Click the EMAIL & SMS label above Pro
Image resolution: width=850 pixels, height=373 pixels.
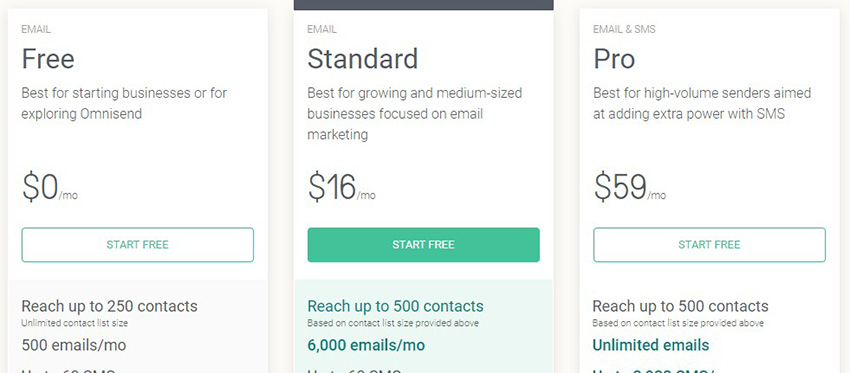coord(624,29)
